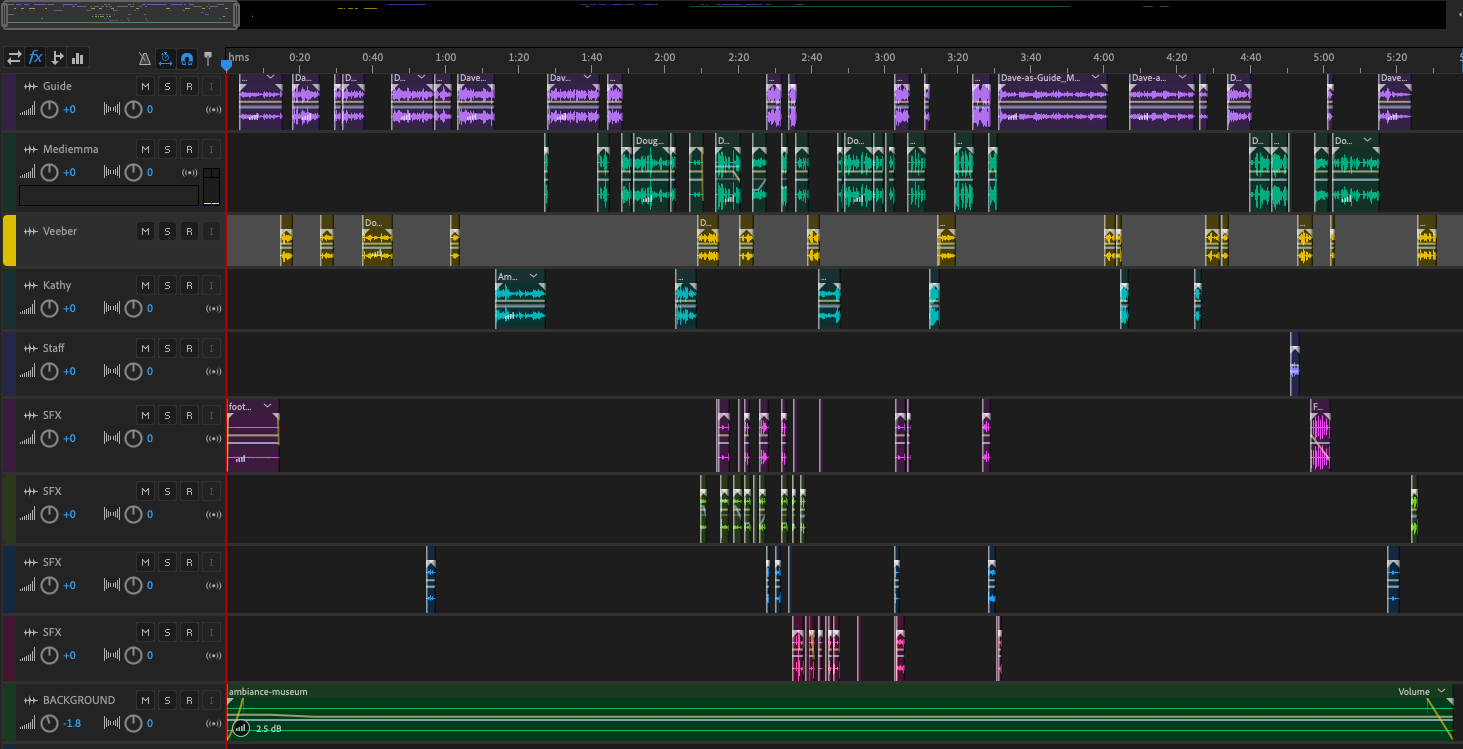Open the footsteps clip dropdown arrow
This screenshot has height=749, width=1463.
(268, 406)
